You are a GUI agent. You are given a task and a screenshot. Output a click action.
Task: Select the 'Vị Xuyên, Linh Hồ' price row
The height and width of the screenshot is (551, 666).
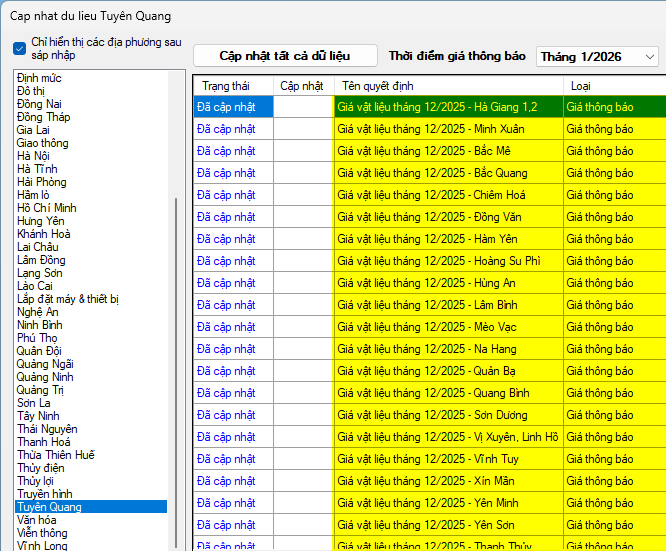click(x=448, y=437)
